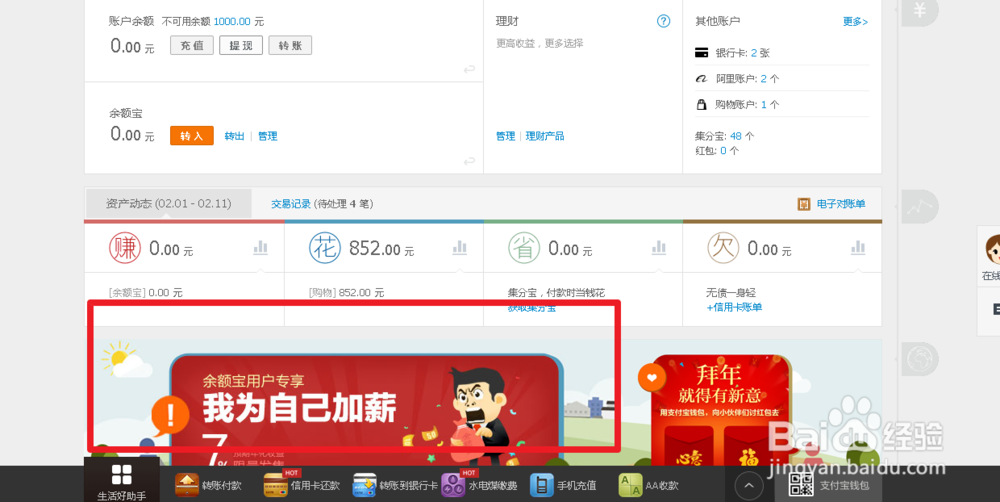This screenshot has width=1000, height=502.
Task: Click the 支付宝钱包 QR code button
Action: [829, 485]
